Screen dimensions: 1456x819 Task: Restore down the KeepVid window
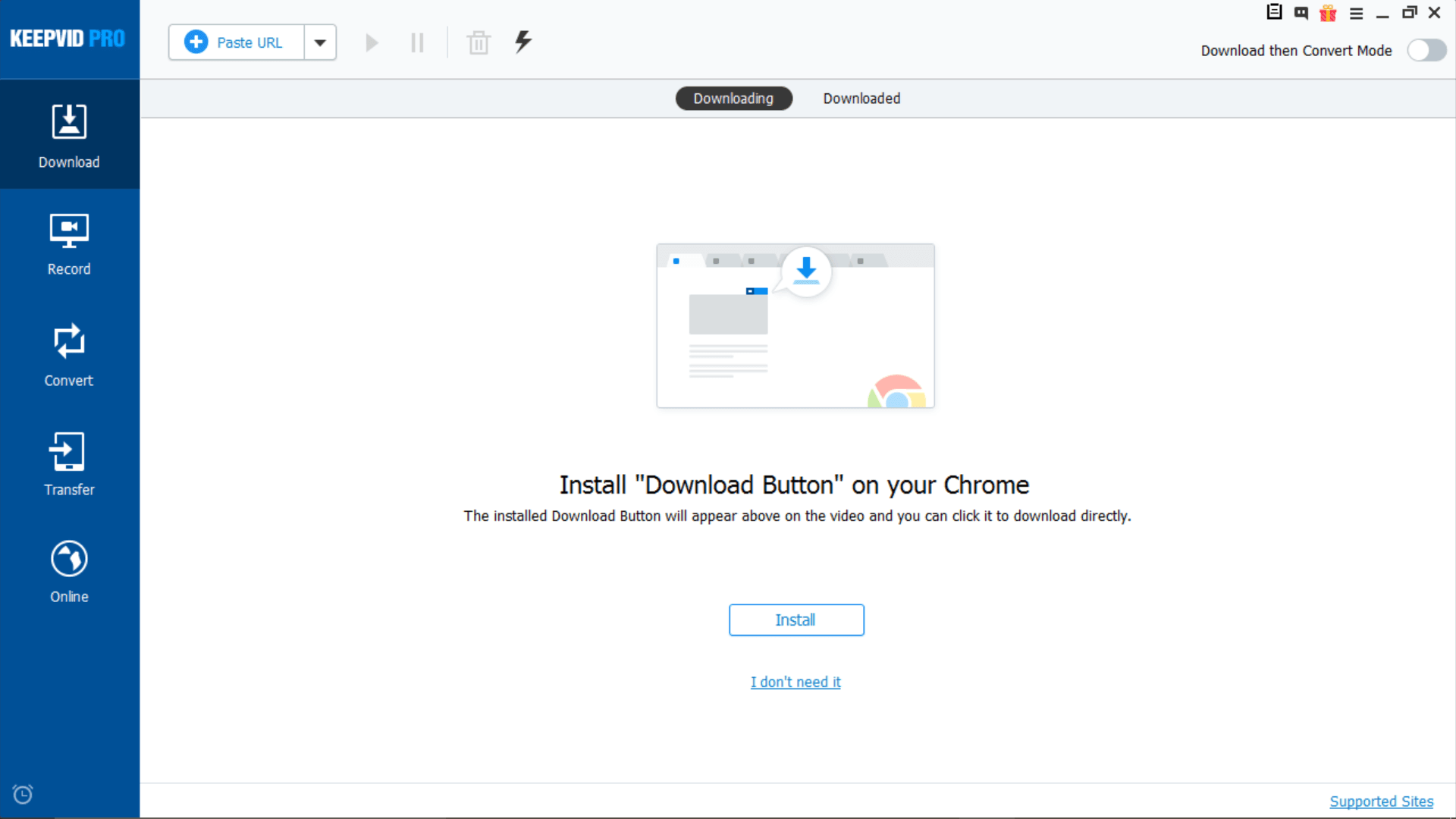coord(1409,12)
